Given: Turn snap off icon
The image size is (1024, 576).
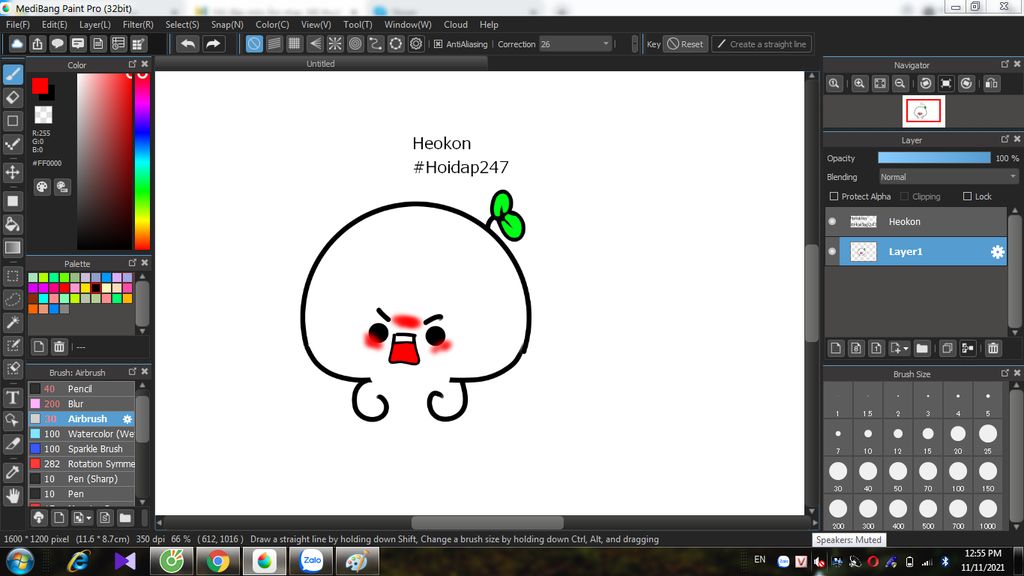Looking at the screenshot, I should click(254, 44).
